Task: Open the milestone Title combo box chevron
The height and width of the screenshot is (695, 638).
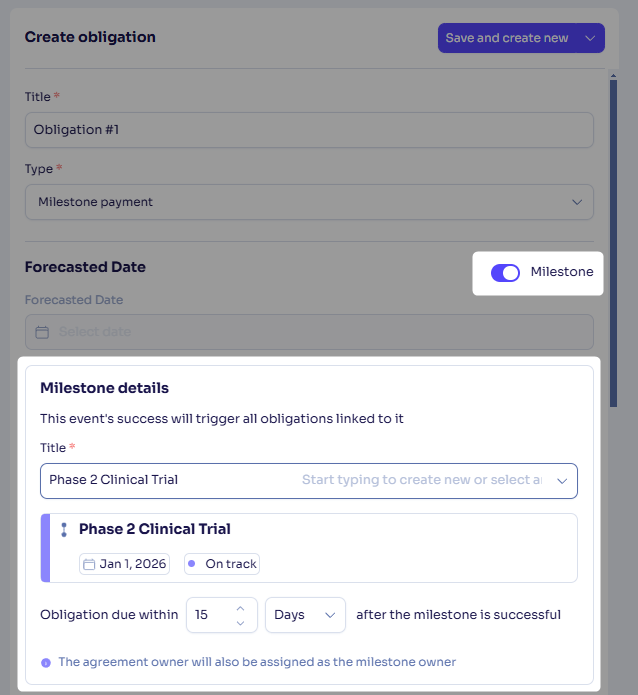Action: (x=562, y=481)
